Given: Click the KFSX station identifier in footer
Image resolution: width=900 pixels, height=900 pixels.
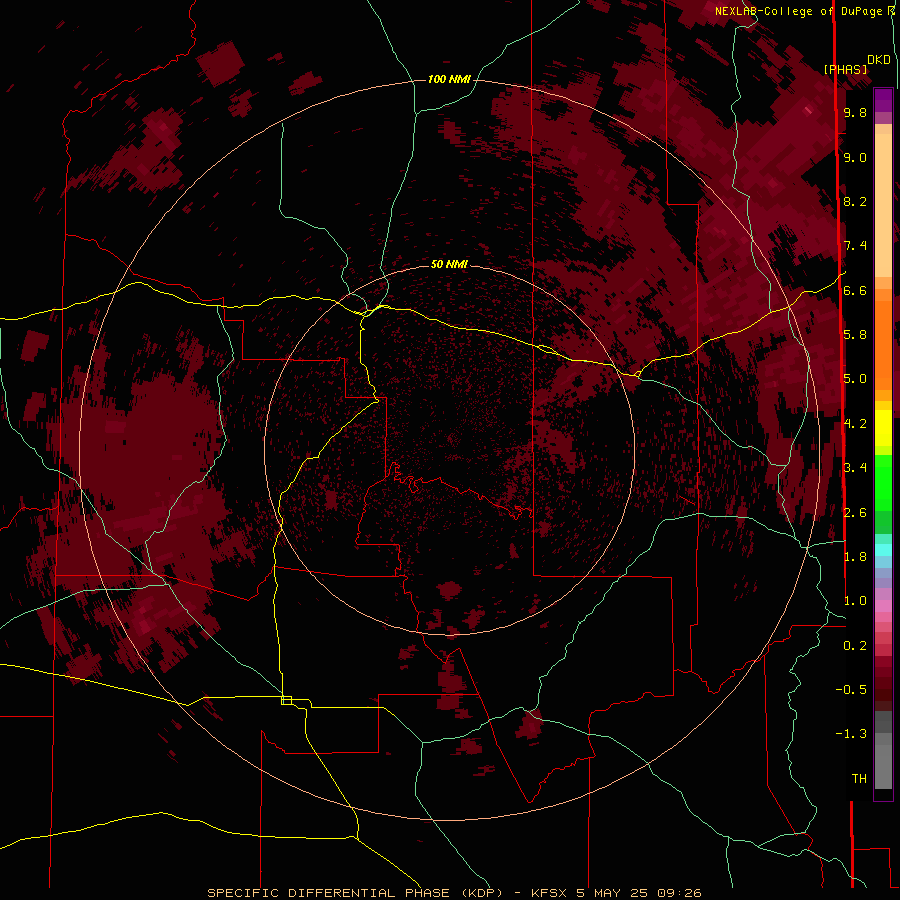Looking at the screenshot, I should [x=550, y=893].
